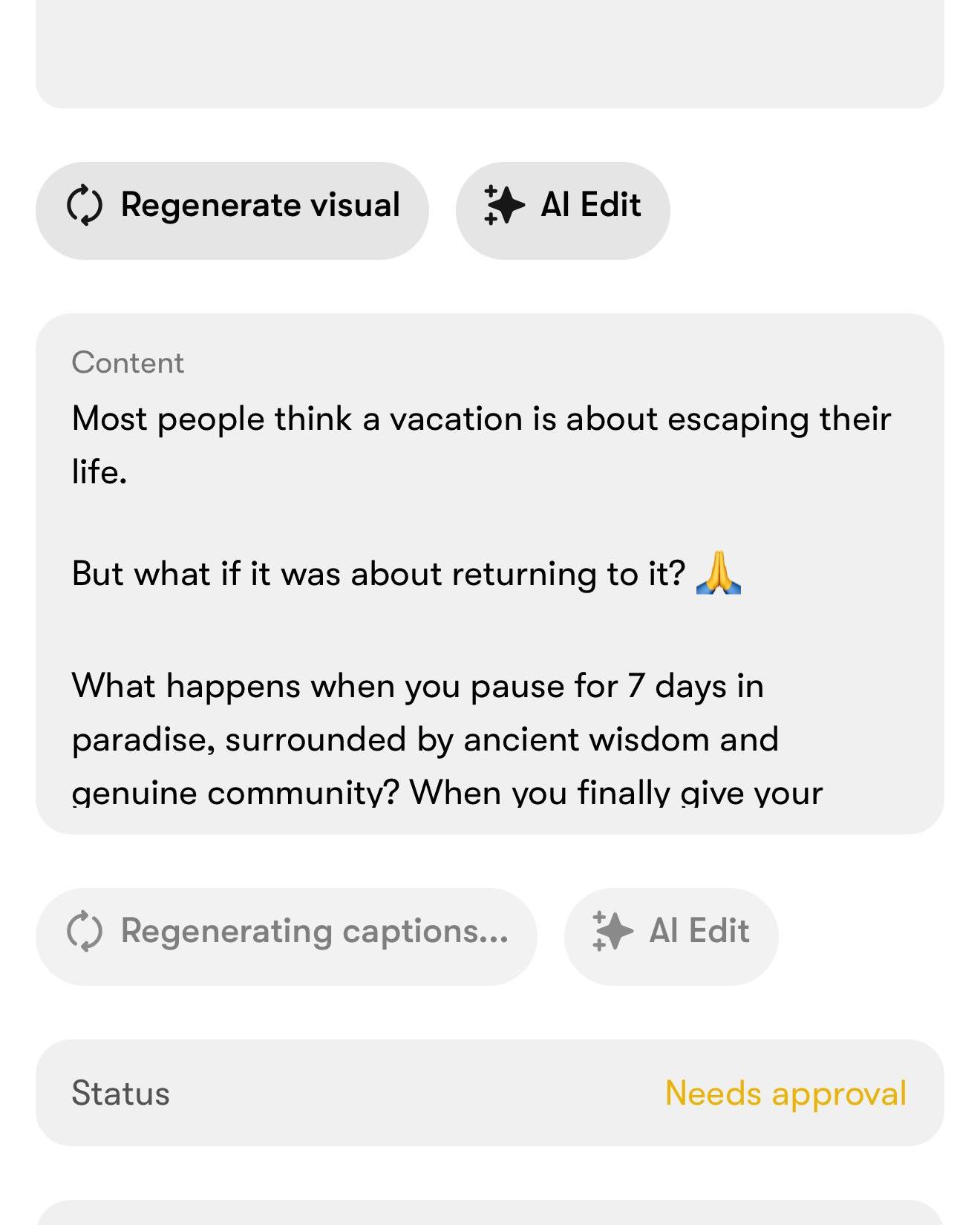Click the sparkle icon on the lower AI Edit
The width and height of the screenshot is (980, 1225).
coord(612,931)
